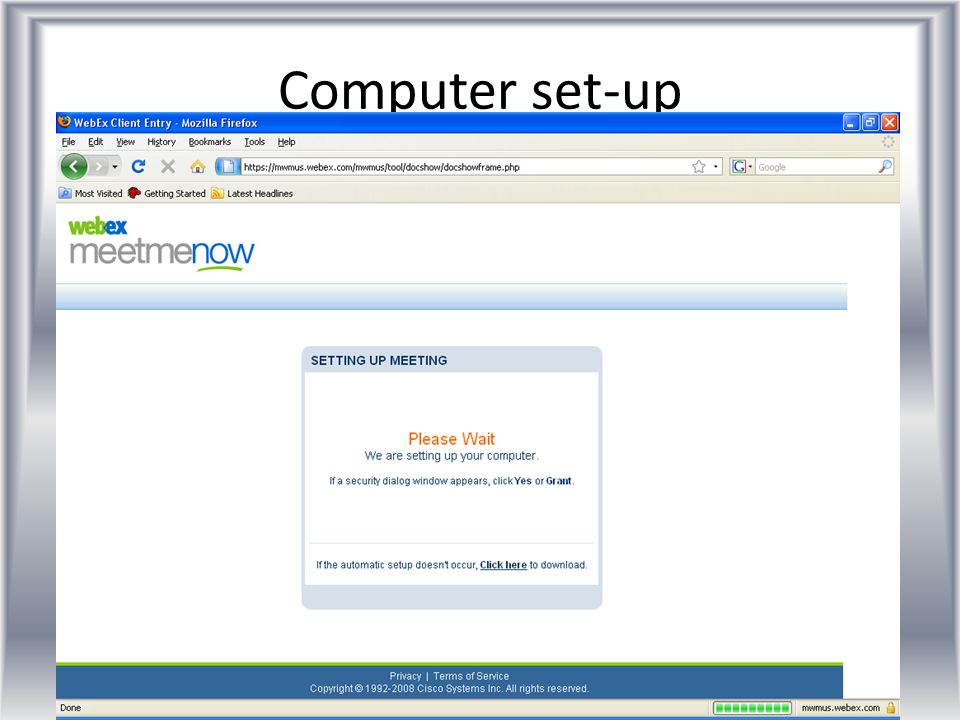
Task: Click the Cisco Systems copyright text
Action: 449,689
